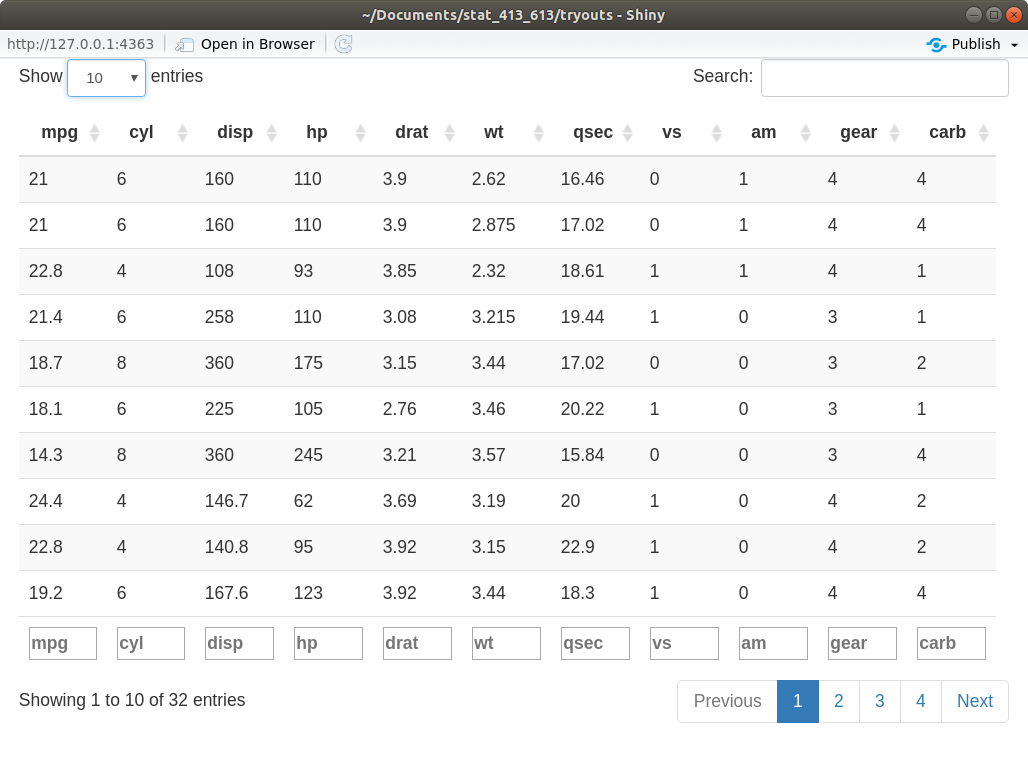1028x782 pixels.
Task: Click hp value 175
Action: tap(308, 363)
